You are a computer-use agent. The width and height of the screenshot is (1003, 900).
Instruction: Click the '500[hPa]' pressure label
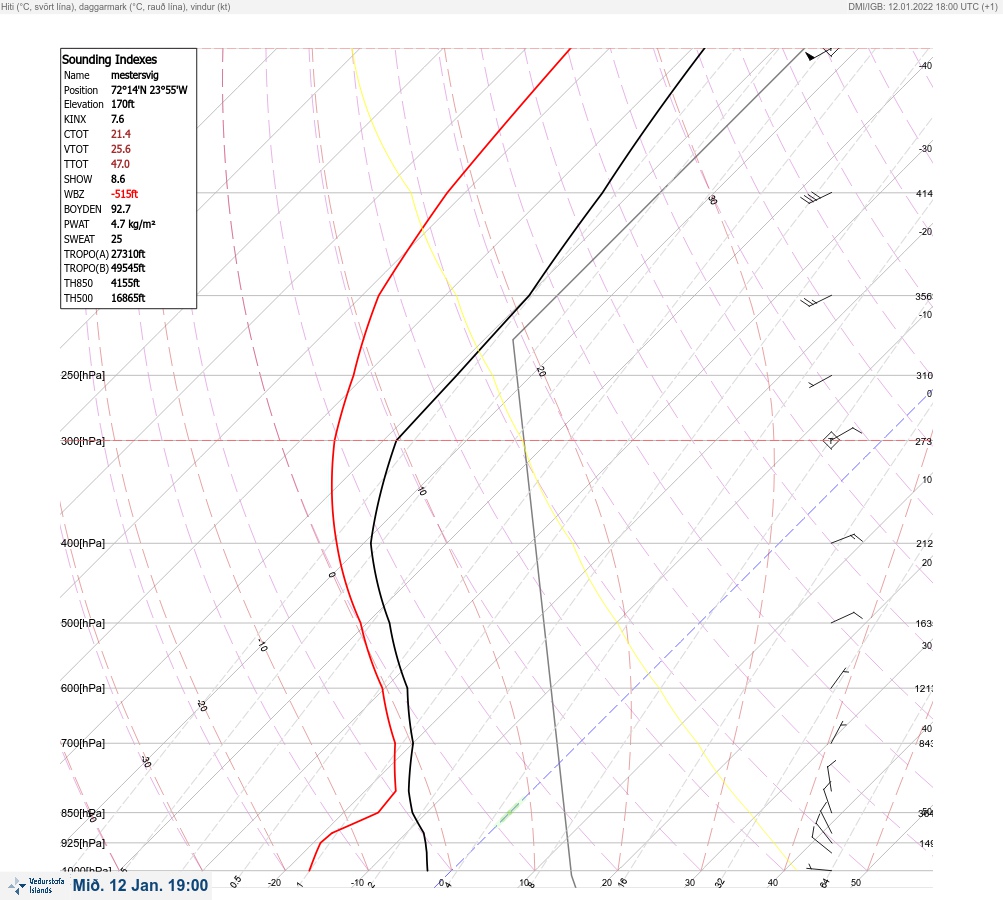(x=83, y=623)
